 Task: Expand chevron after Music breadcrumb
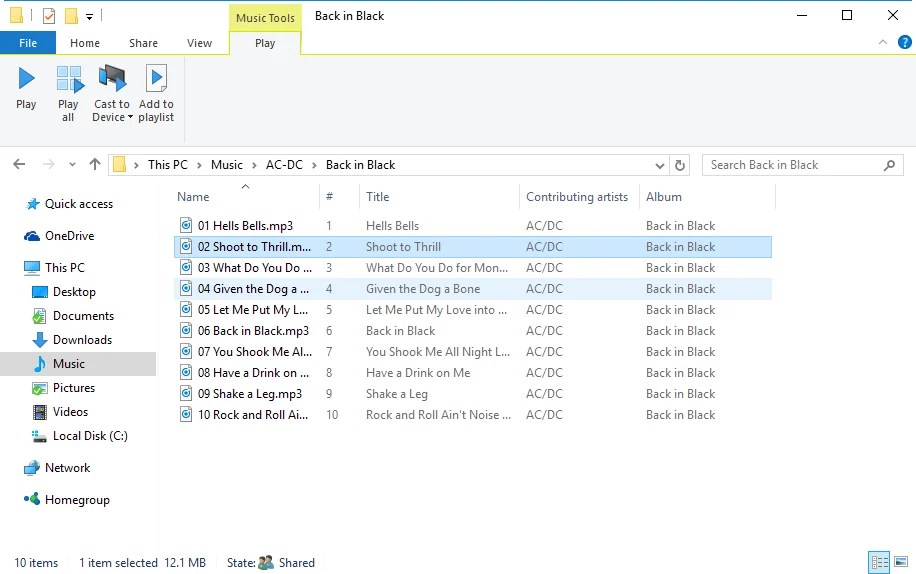(254, 165)
